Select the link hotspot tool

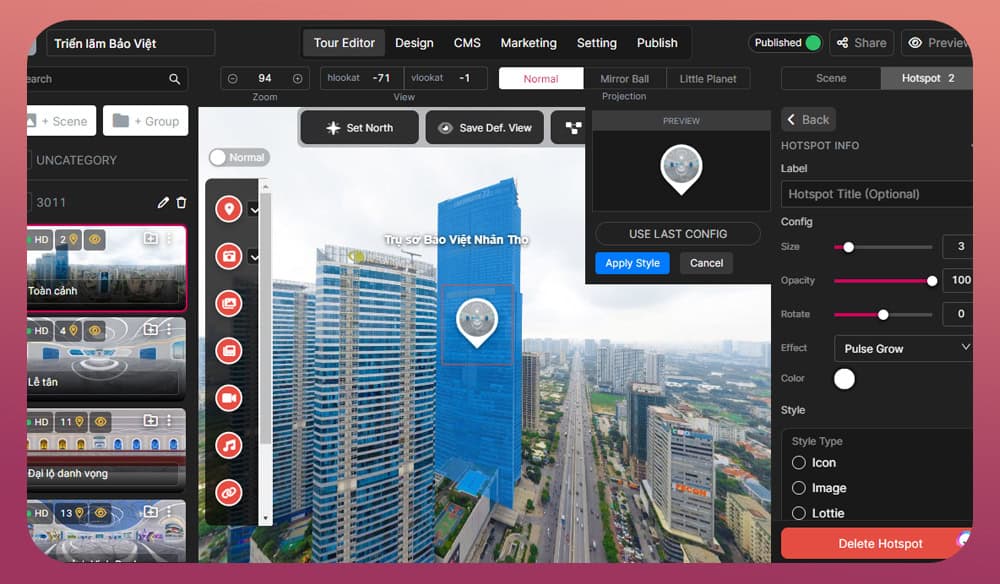(x=228, y=489)
